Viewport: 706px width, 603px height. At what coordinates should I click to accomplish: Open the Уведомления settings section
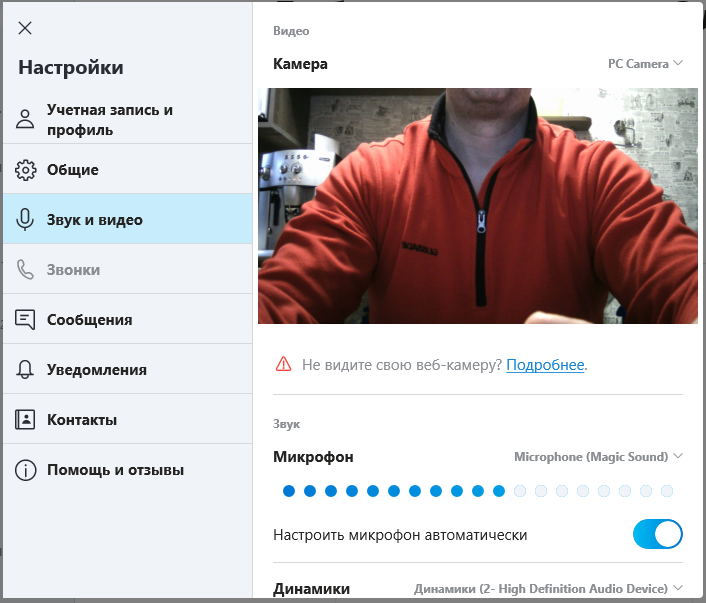tap(128, 369)
